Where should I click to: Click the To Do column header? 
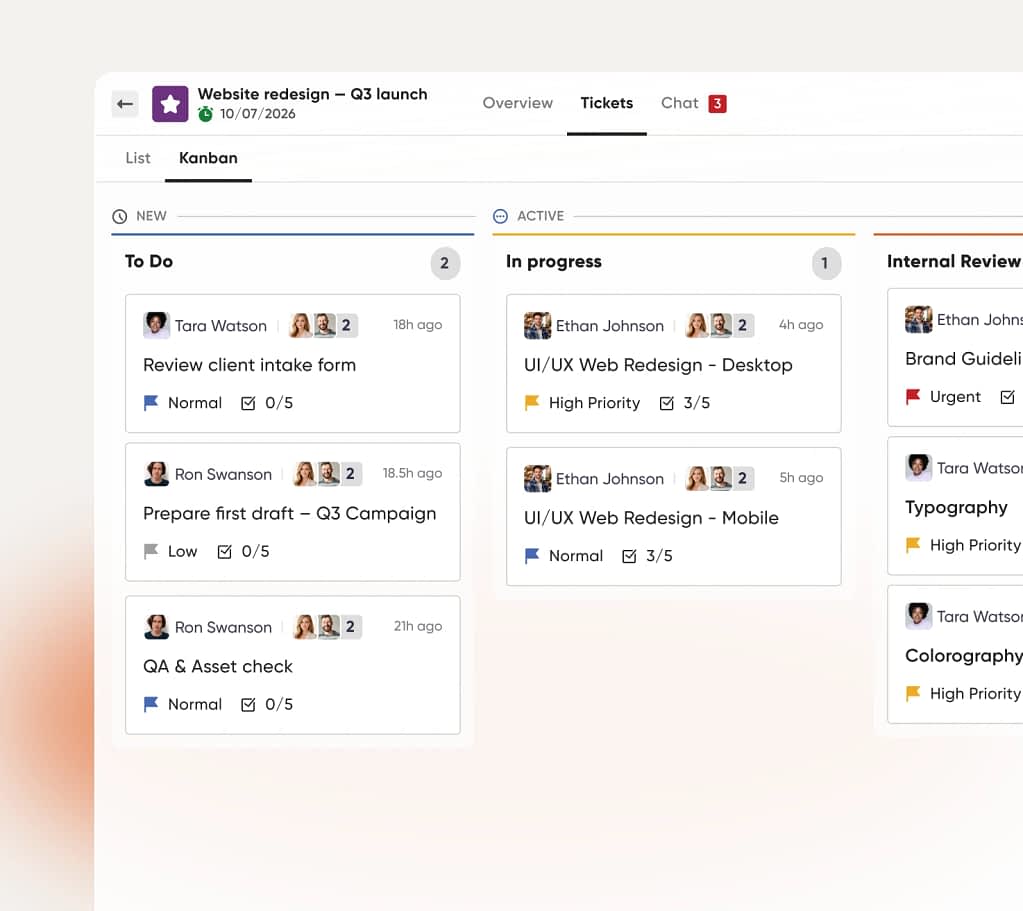(149, 262)
